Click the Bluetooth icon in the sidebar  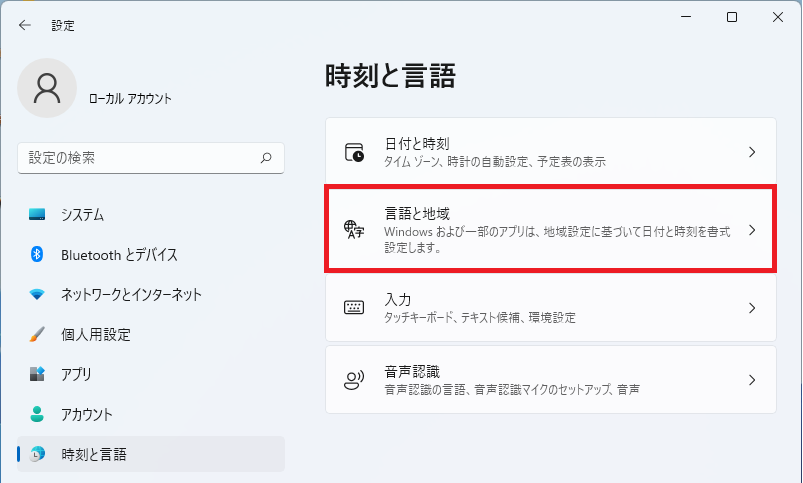(38, 255)
